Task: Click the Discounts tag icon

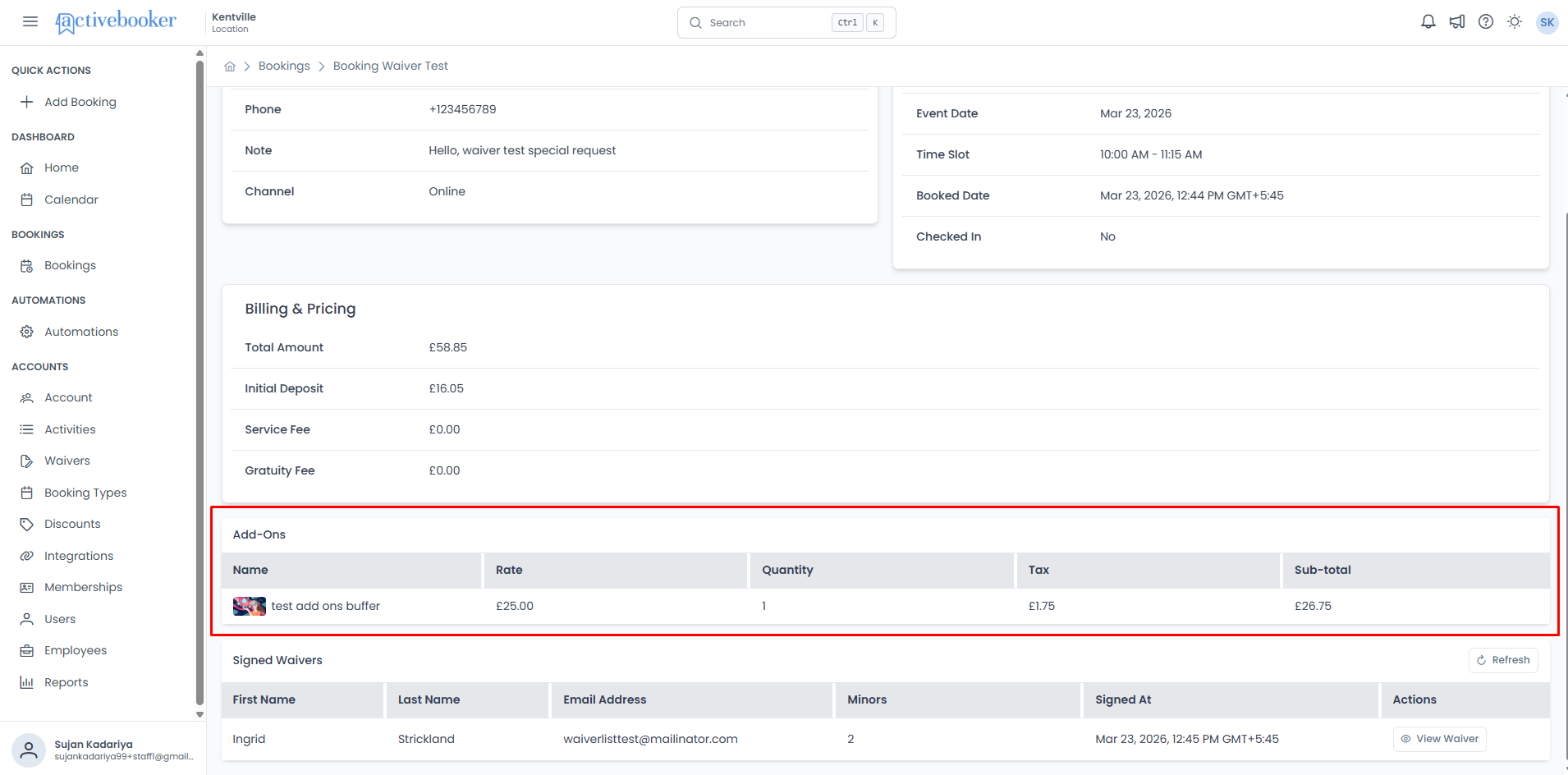Action: coord(27,524)
